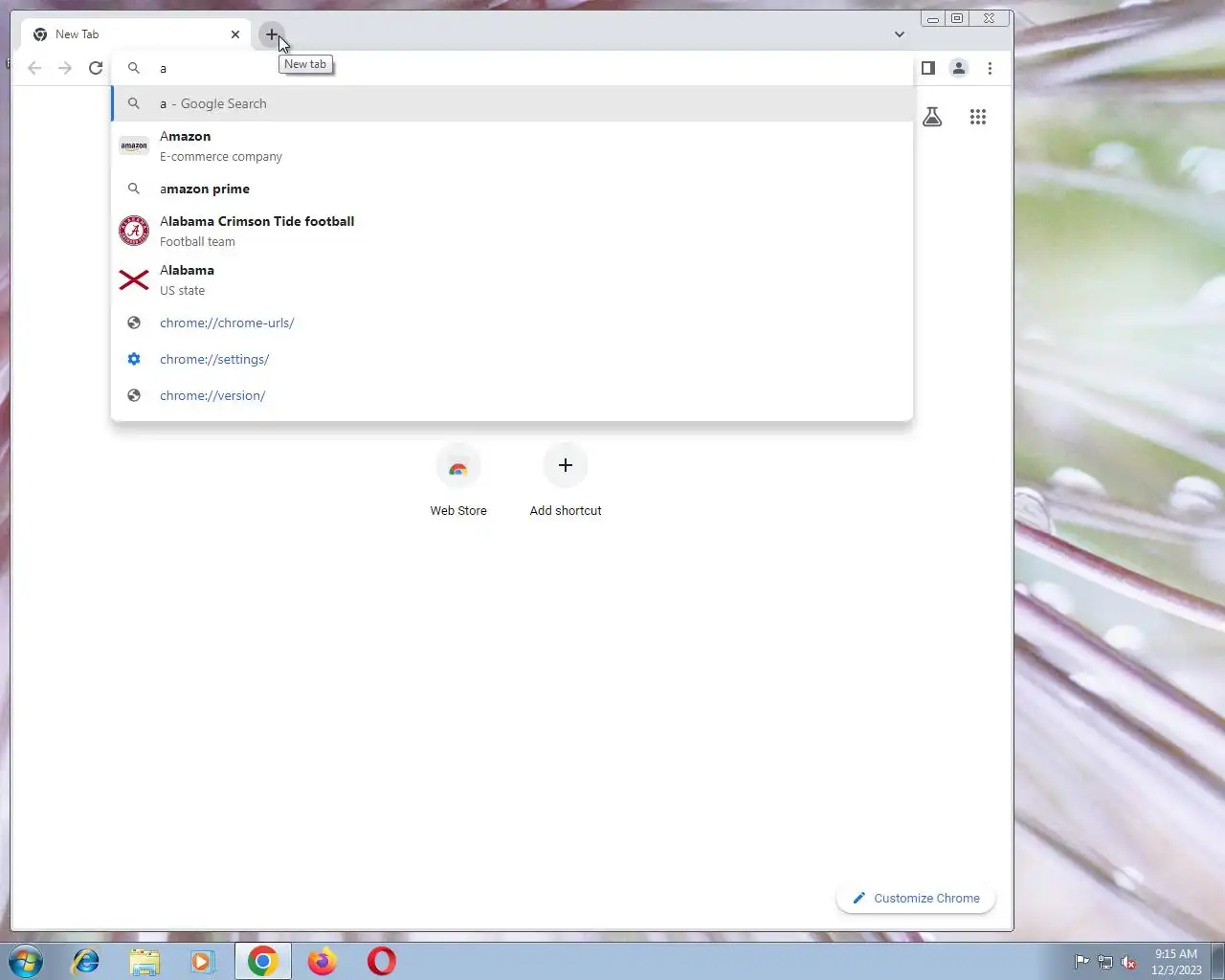Screen dimensions: 1225x980
Task: Open Windows Explorer from the taskbar
Action: (145, 961)
